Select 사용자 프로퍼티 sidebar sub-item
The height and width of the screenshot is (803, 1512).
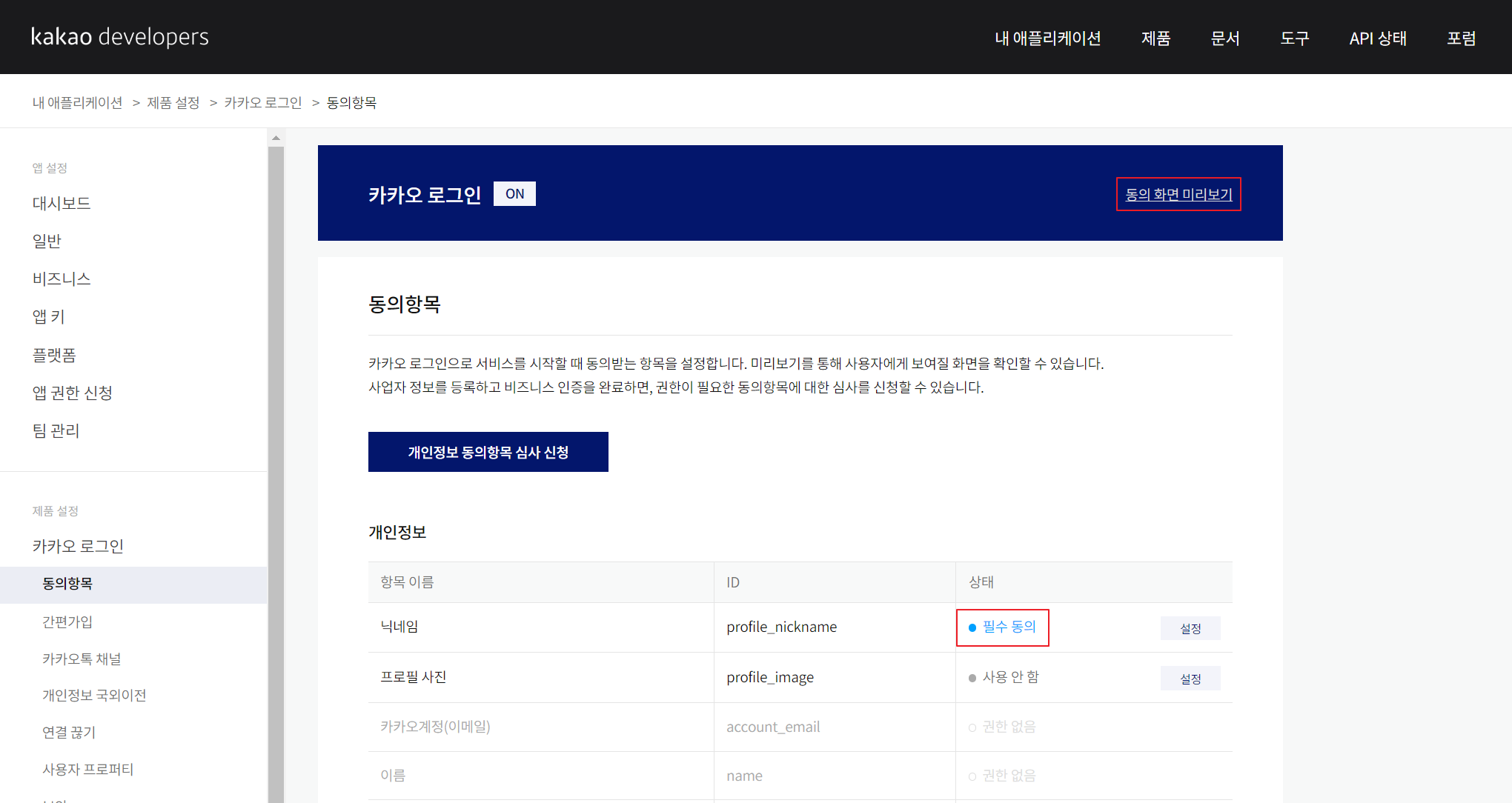point(88,769)
